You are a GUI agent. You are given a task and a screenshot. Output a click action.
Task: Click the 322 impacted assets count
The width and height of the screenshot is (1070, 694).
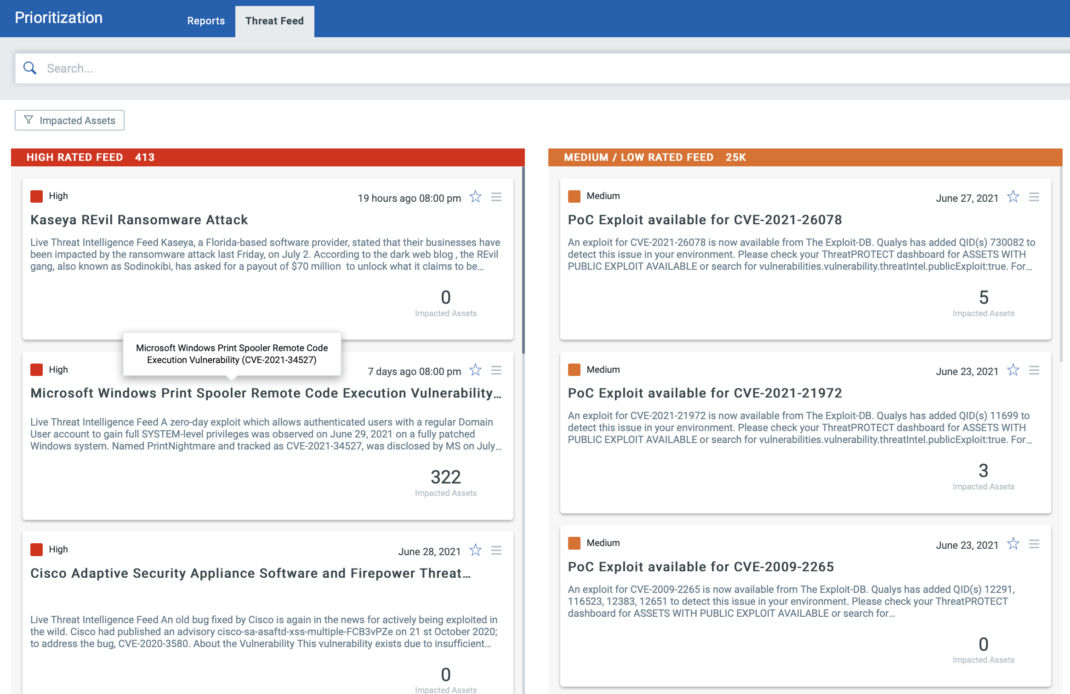(446, 477)
